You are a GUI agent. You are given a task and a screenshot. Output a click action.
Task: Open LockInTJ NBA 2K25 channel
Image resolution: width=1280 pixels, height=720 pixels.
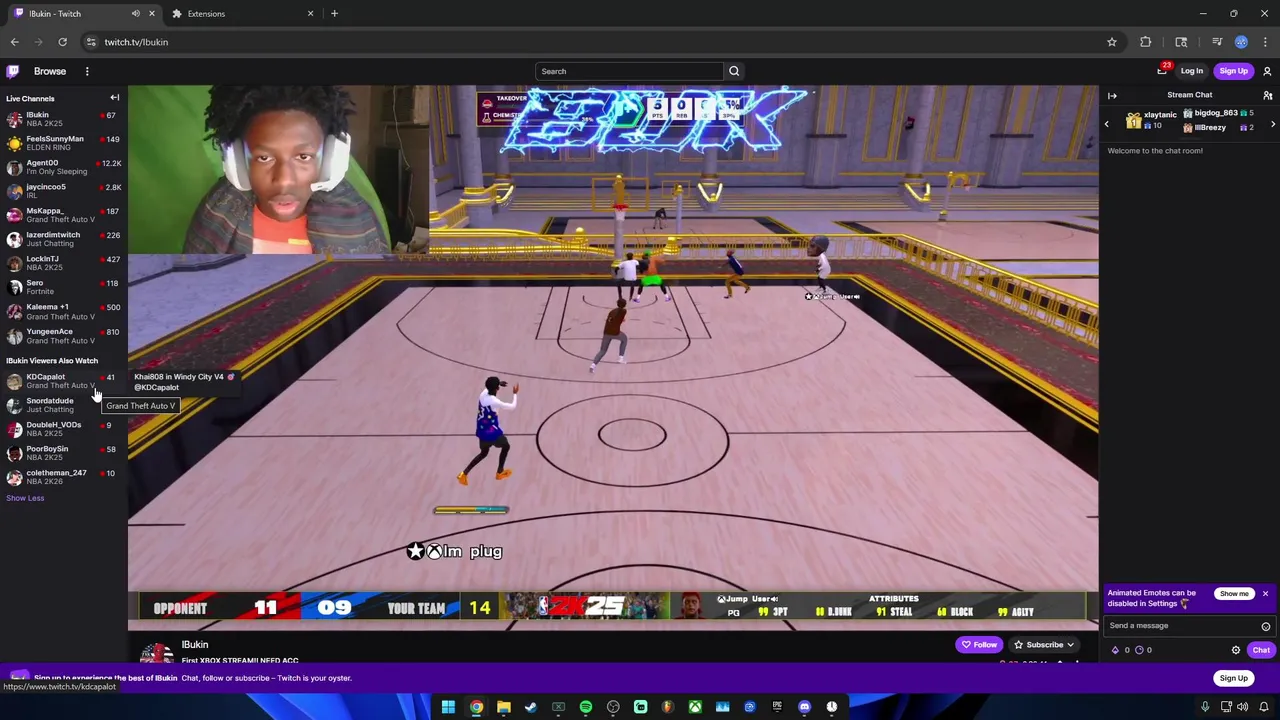tap(63, 263)
